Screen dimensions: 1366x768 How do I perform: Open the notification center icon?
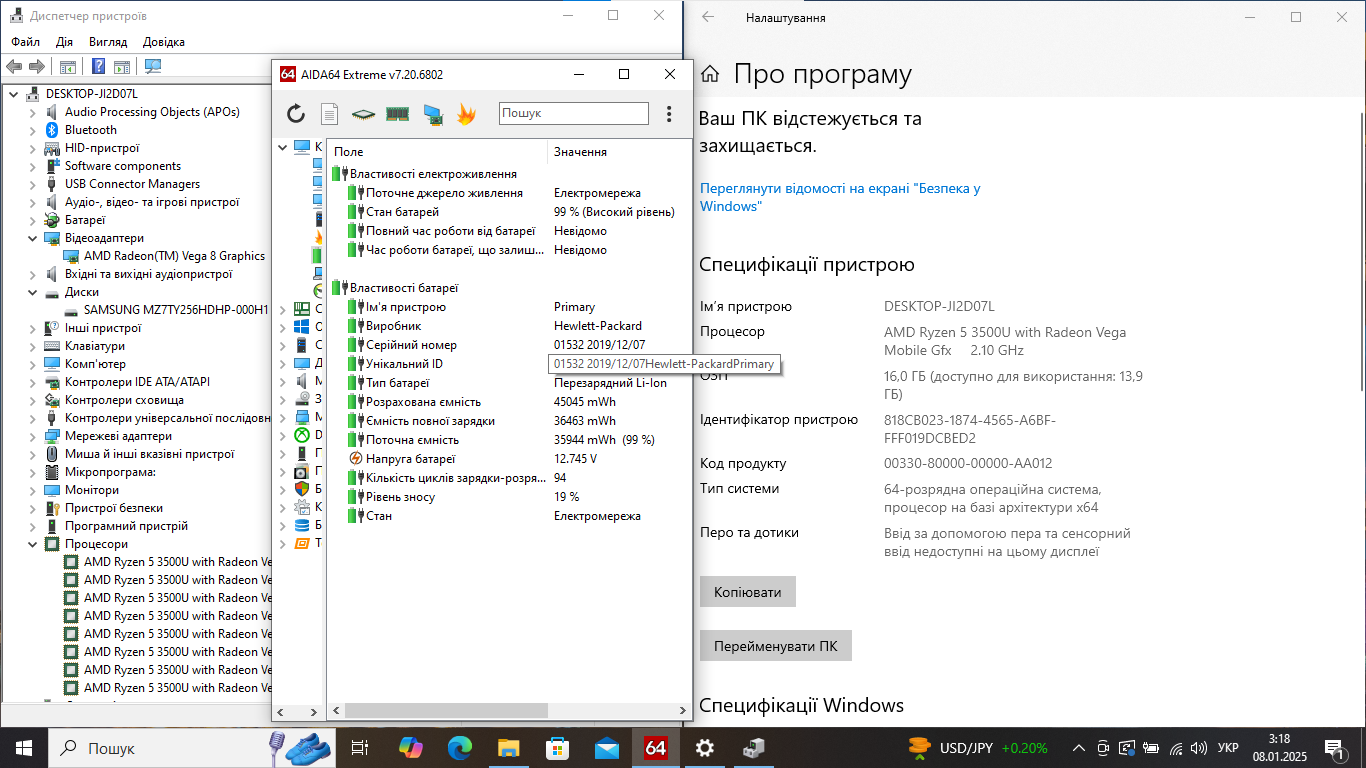[x=1336, y=748]
